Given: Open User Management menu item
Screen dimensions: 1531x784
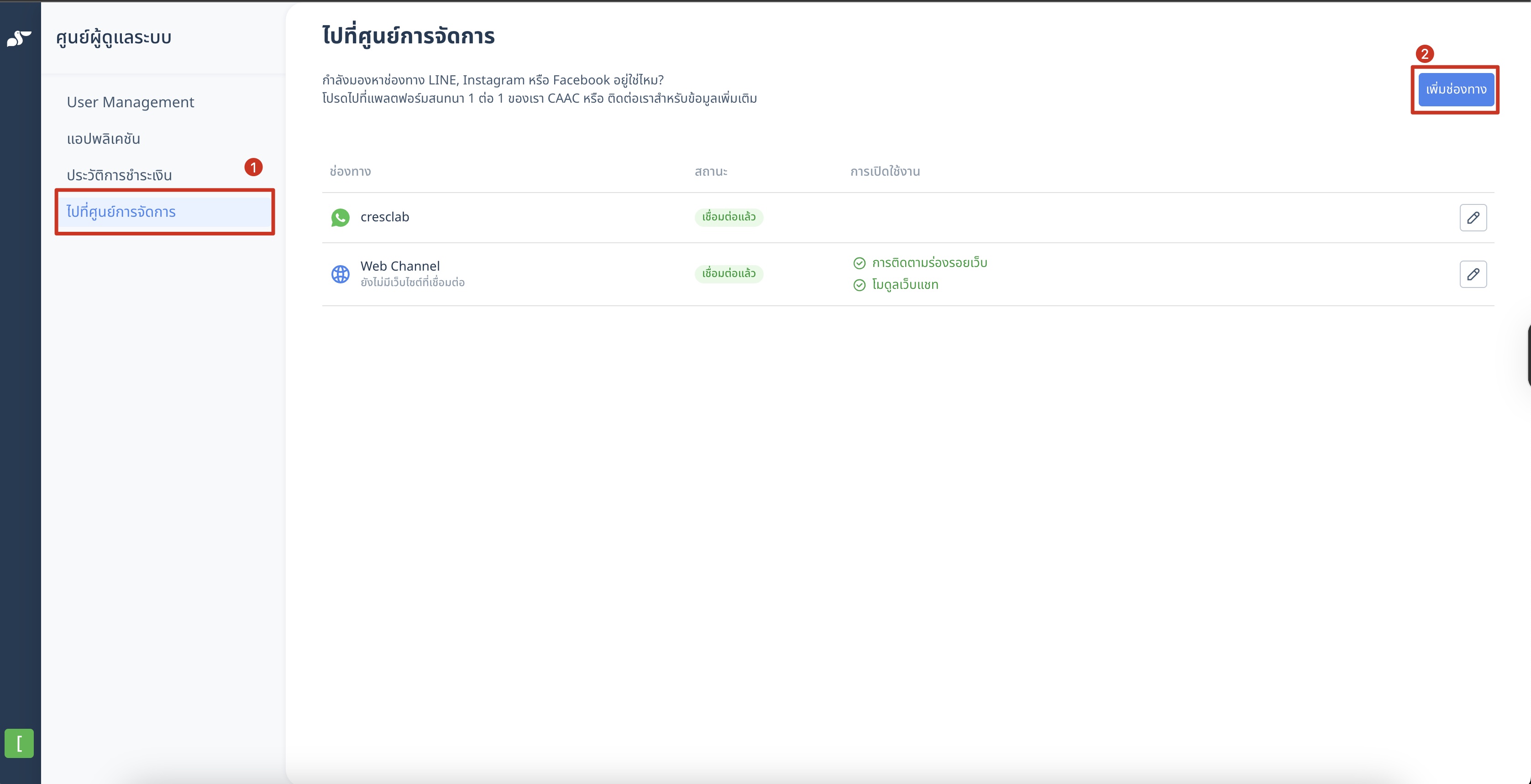Looking at the screenshot, I should coord(130,102).
